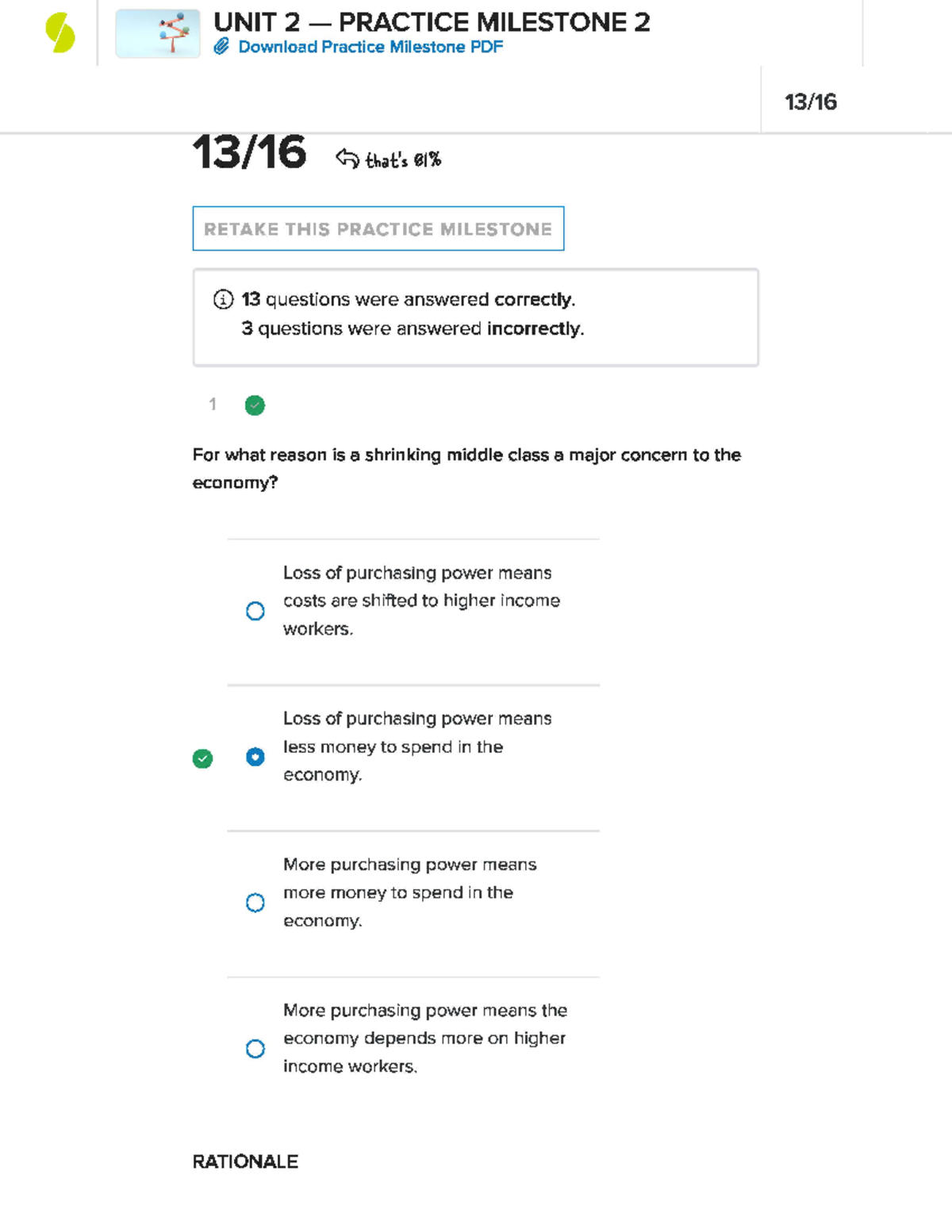Screen dimensions: 952x1232
Task: Click "13 questions were answered correctly" text
Action: pos(409,299)
